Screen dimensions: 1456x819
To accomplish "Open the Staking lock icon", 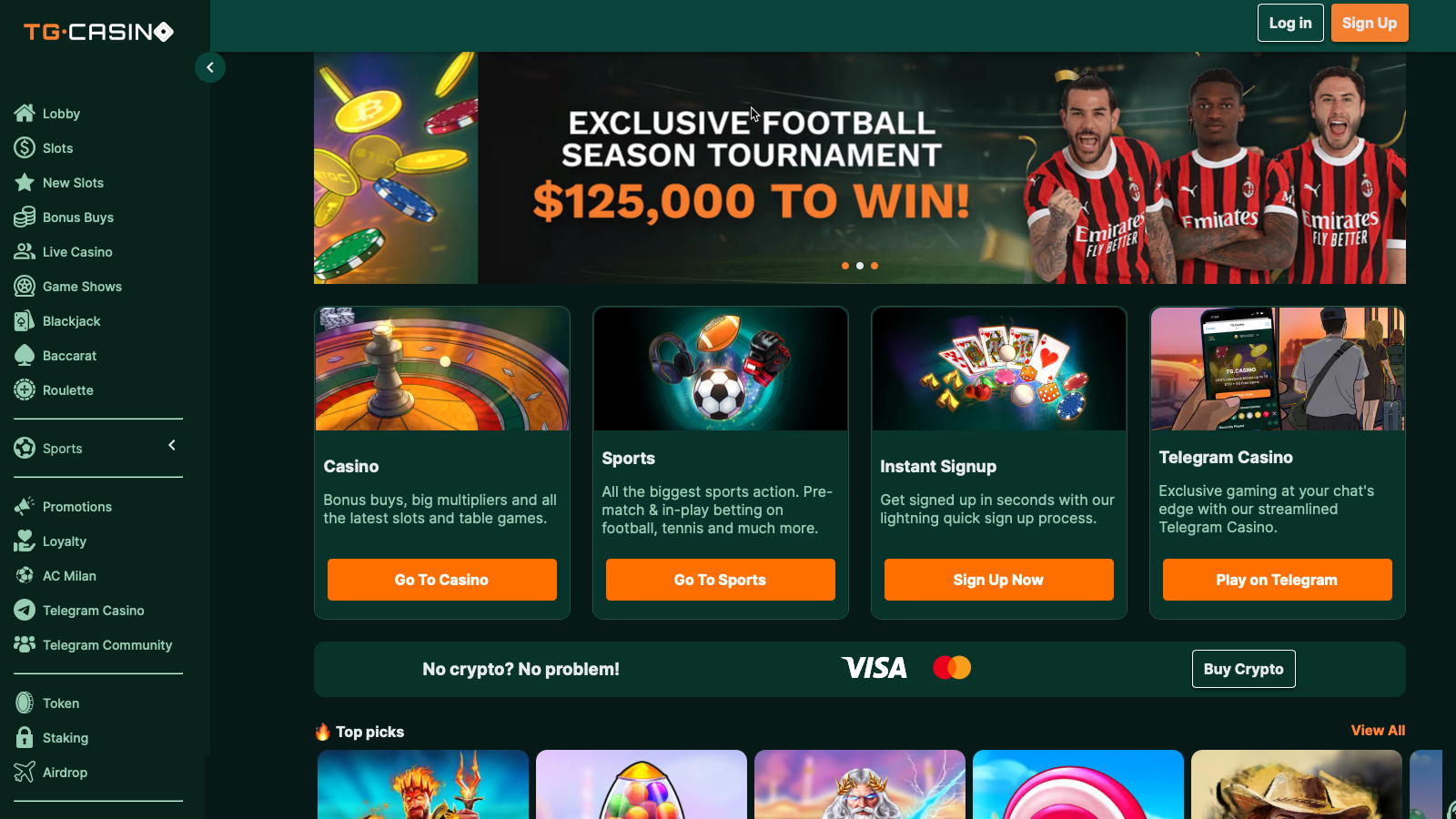I will 25,737.
